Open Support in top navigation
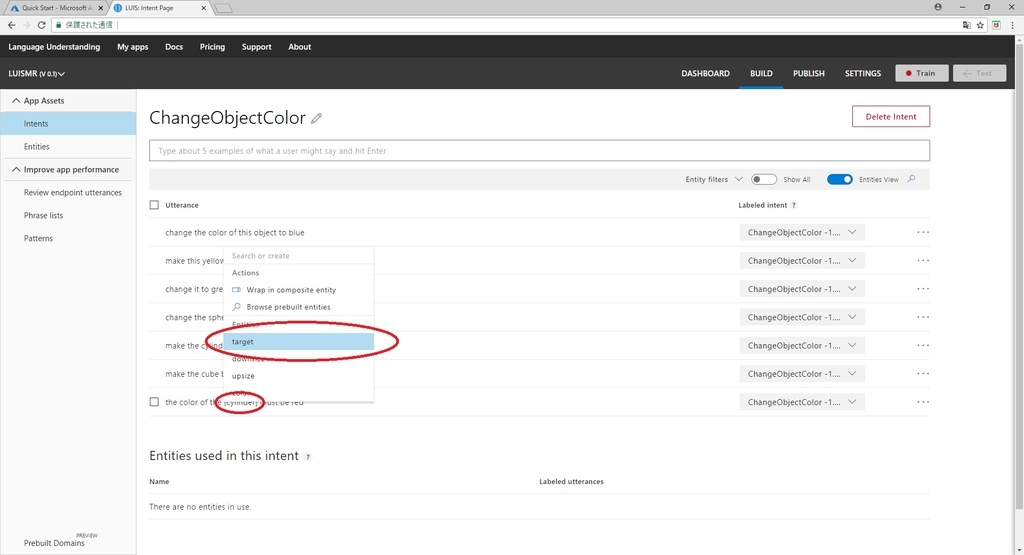1024x555 pixels. point(257,47)
